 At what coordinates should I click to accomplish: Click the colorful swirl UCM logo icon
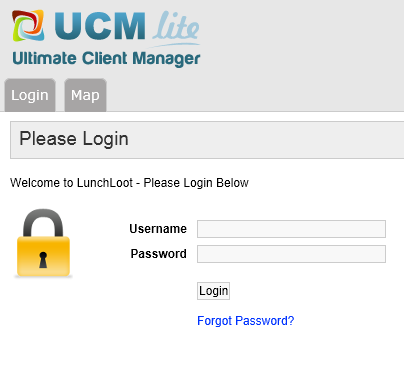click(28, 26)
